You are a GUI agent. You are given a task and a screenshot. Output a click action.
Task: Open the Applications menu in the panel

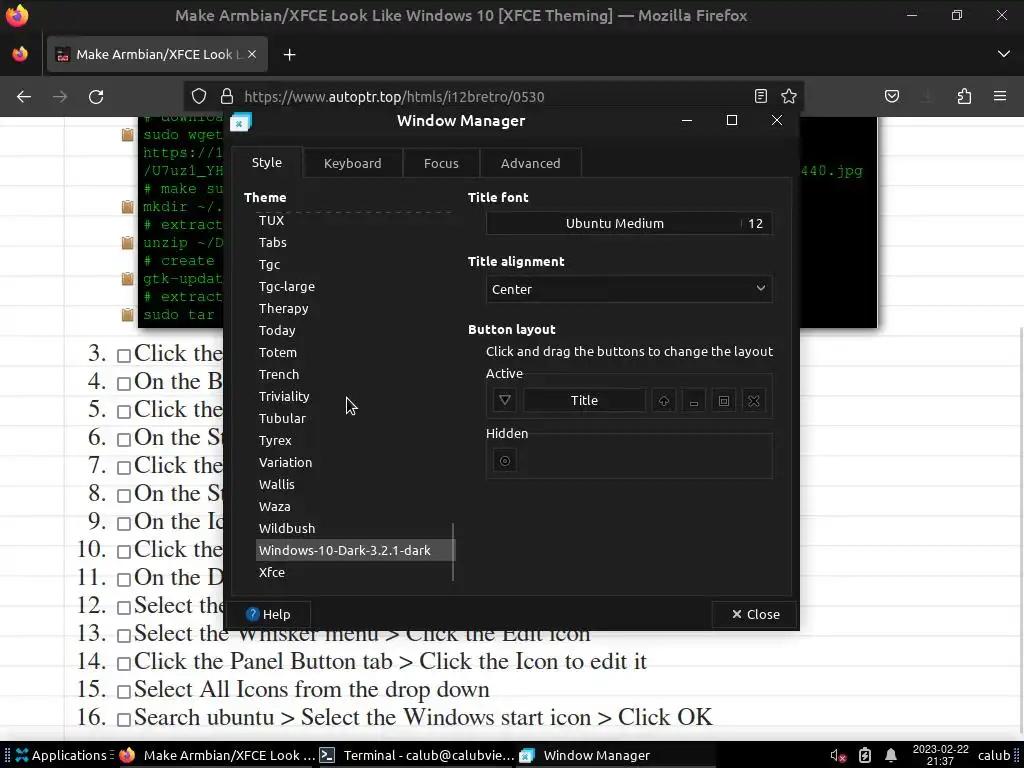61,756
